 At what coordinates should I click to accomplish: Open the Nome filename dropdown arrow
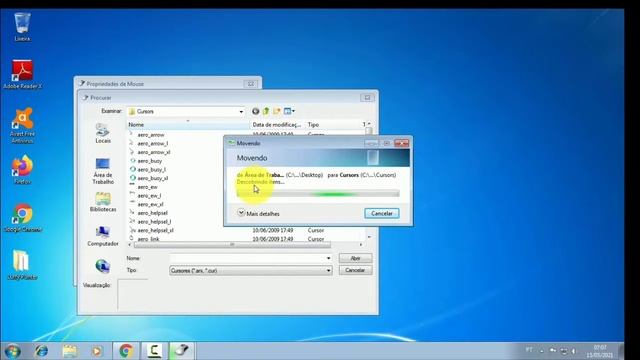[x=328, y=258]
